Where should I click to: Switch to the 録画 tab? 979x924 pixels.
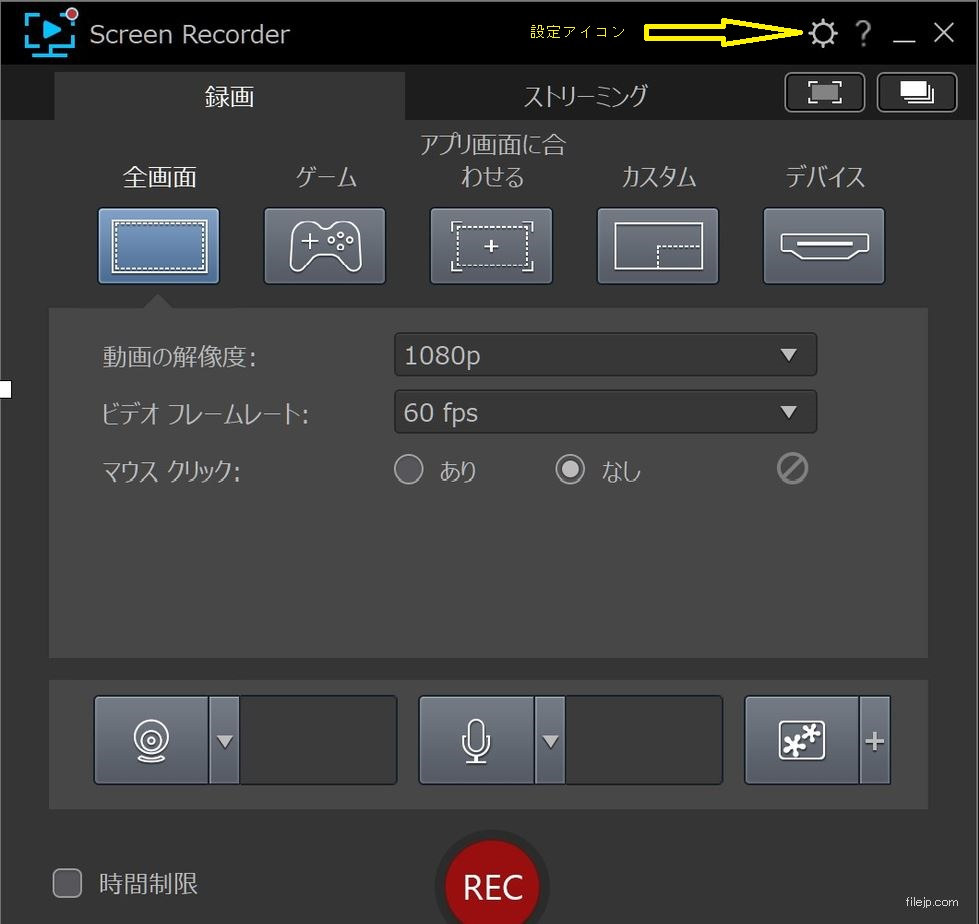pyautogui.click(x=229, y=96)
